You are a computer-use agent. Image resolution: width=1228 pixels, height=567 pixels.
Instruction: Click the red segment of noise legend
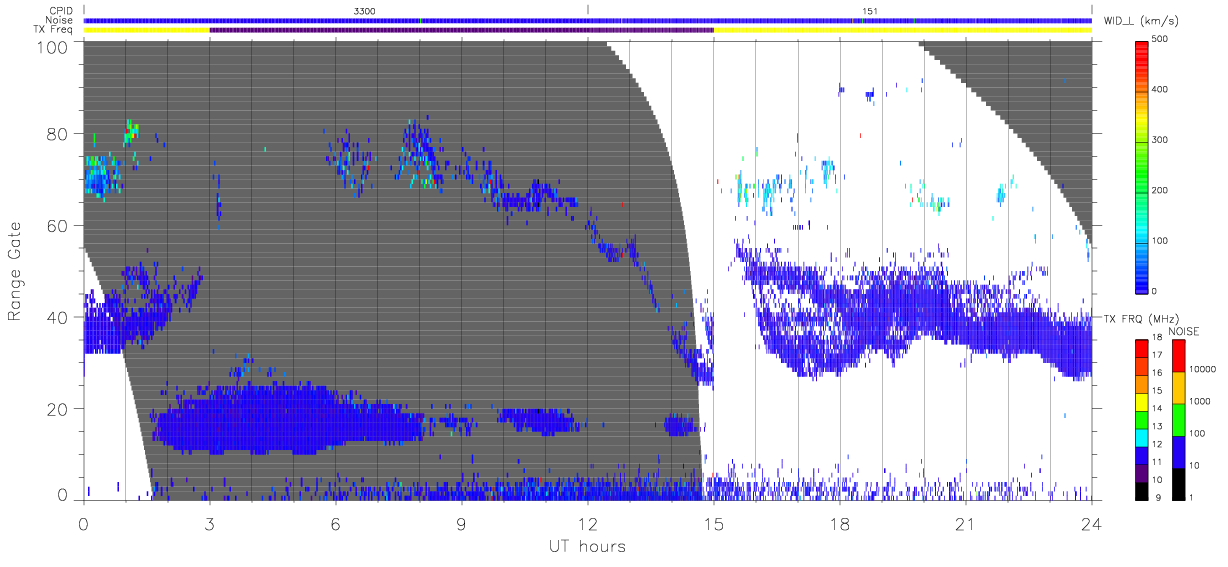pyautogui.click(x=1177, y=354)
